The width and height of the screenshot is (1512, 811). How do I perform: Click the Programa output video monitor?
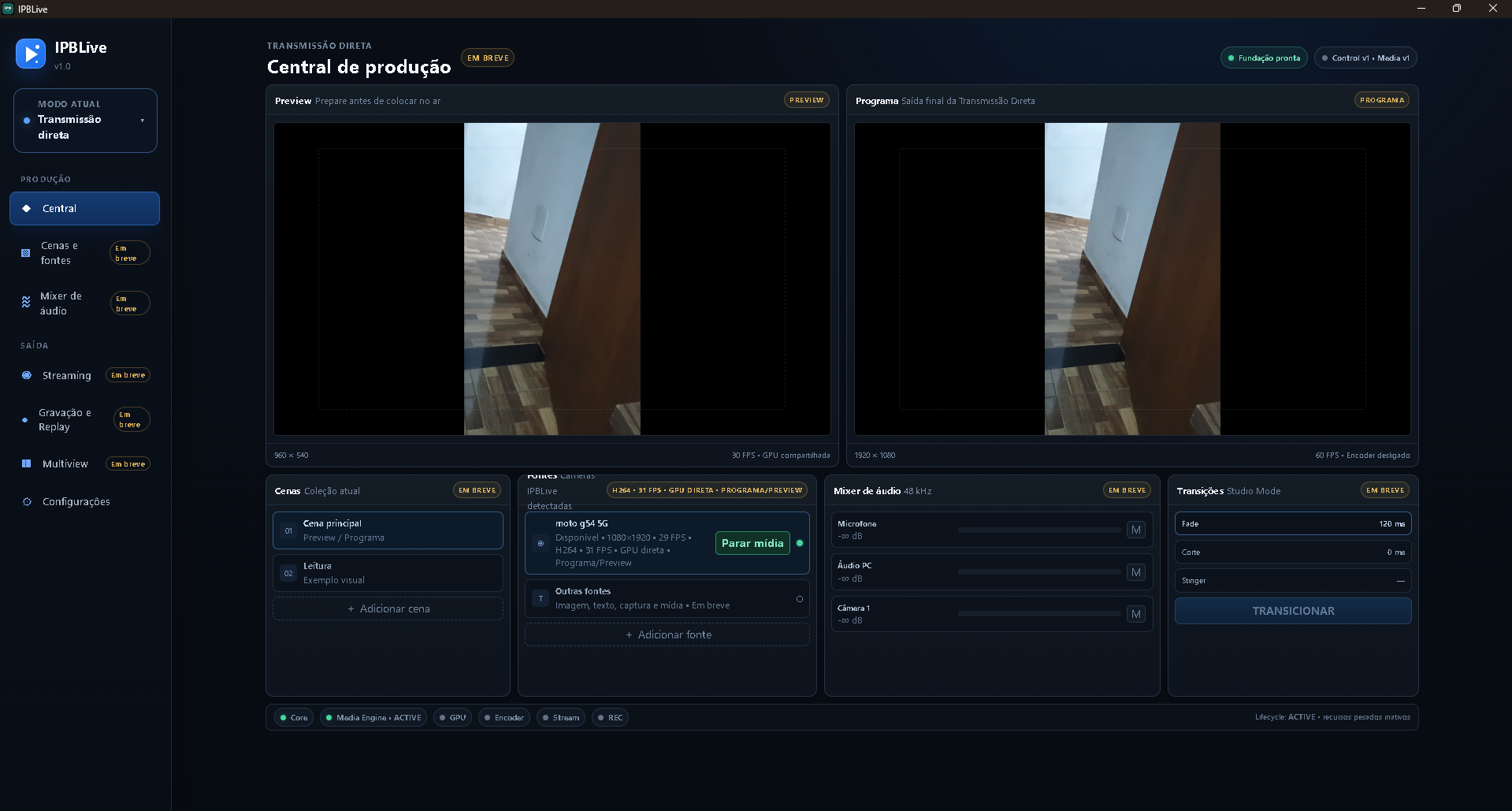(1132, 279)
